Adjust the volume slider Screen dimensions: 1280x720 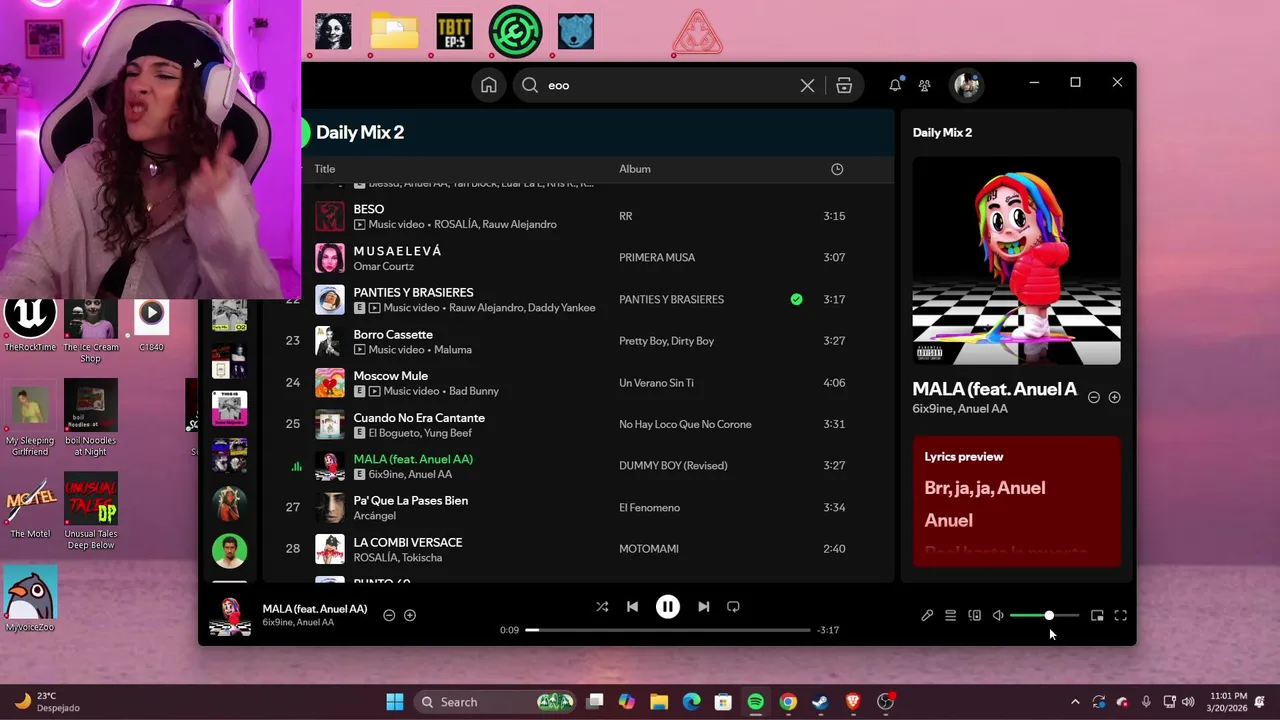click(x=1044, y=616)
